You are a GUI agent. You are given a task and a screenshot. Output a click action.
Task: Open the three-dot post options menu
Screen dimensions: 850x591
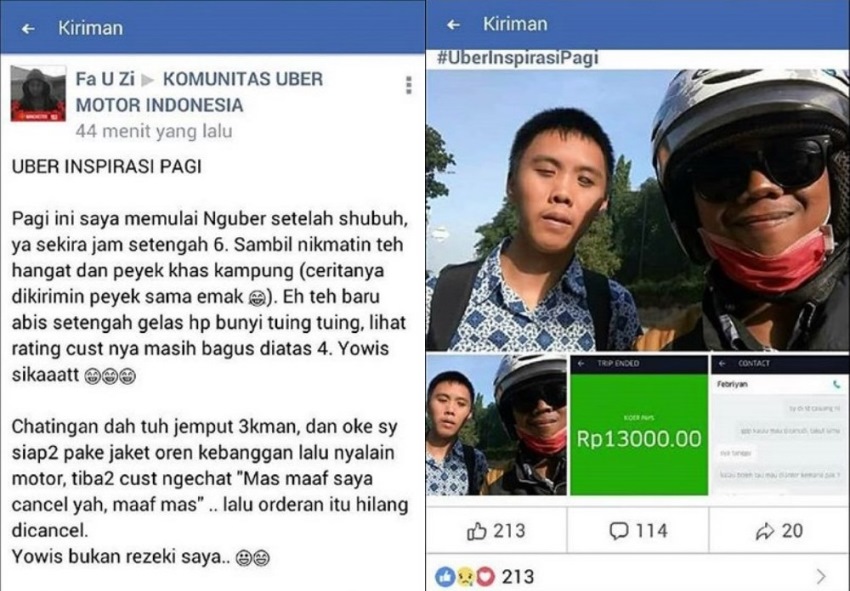[409, 85]
